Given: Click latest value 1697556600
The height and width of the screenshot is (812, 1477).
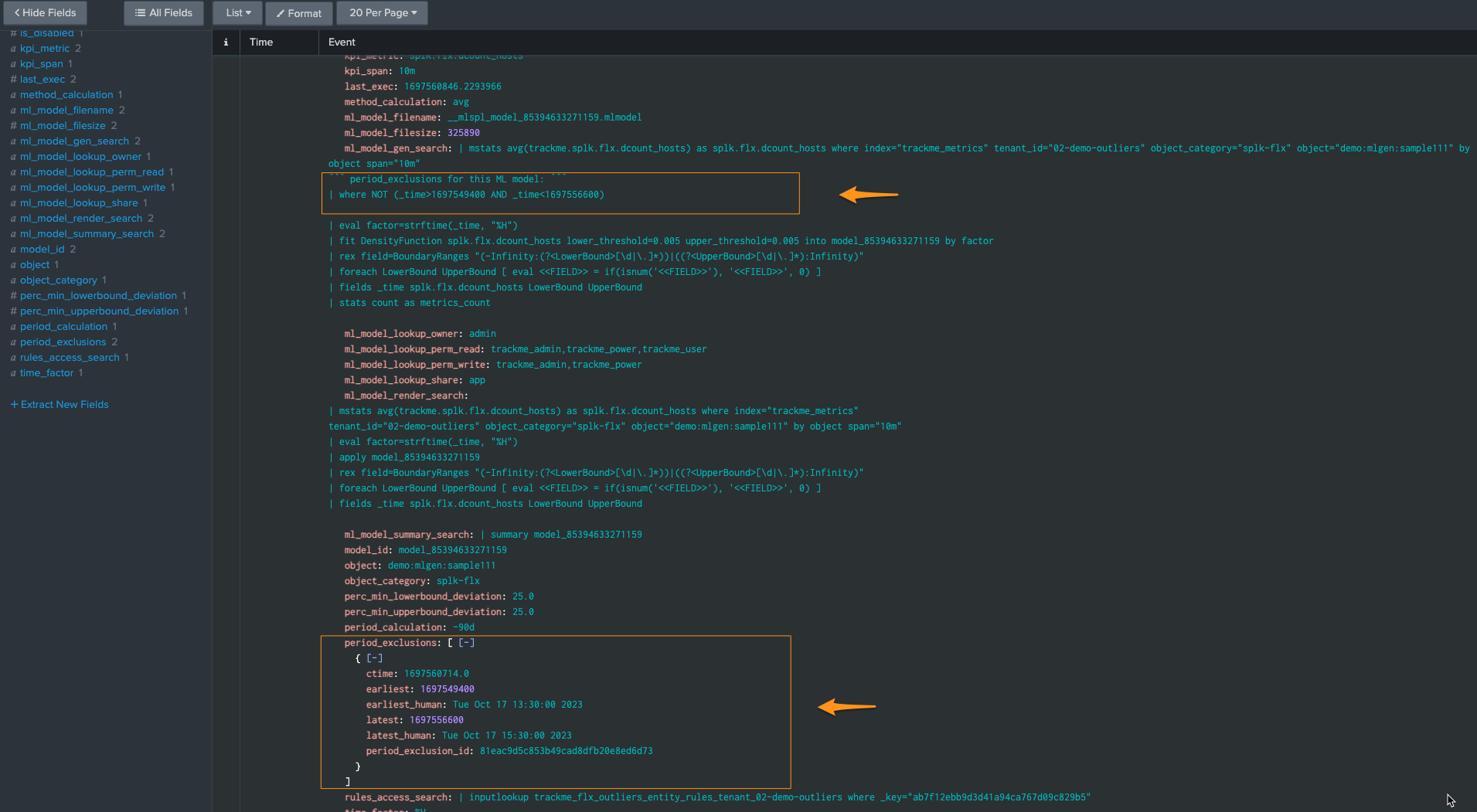Looking at the screenshot, I should click(436, 720).
